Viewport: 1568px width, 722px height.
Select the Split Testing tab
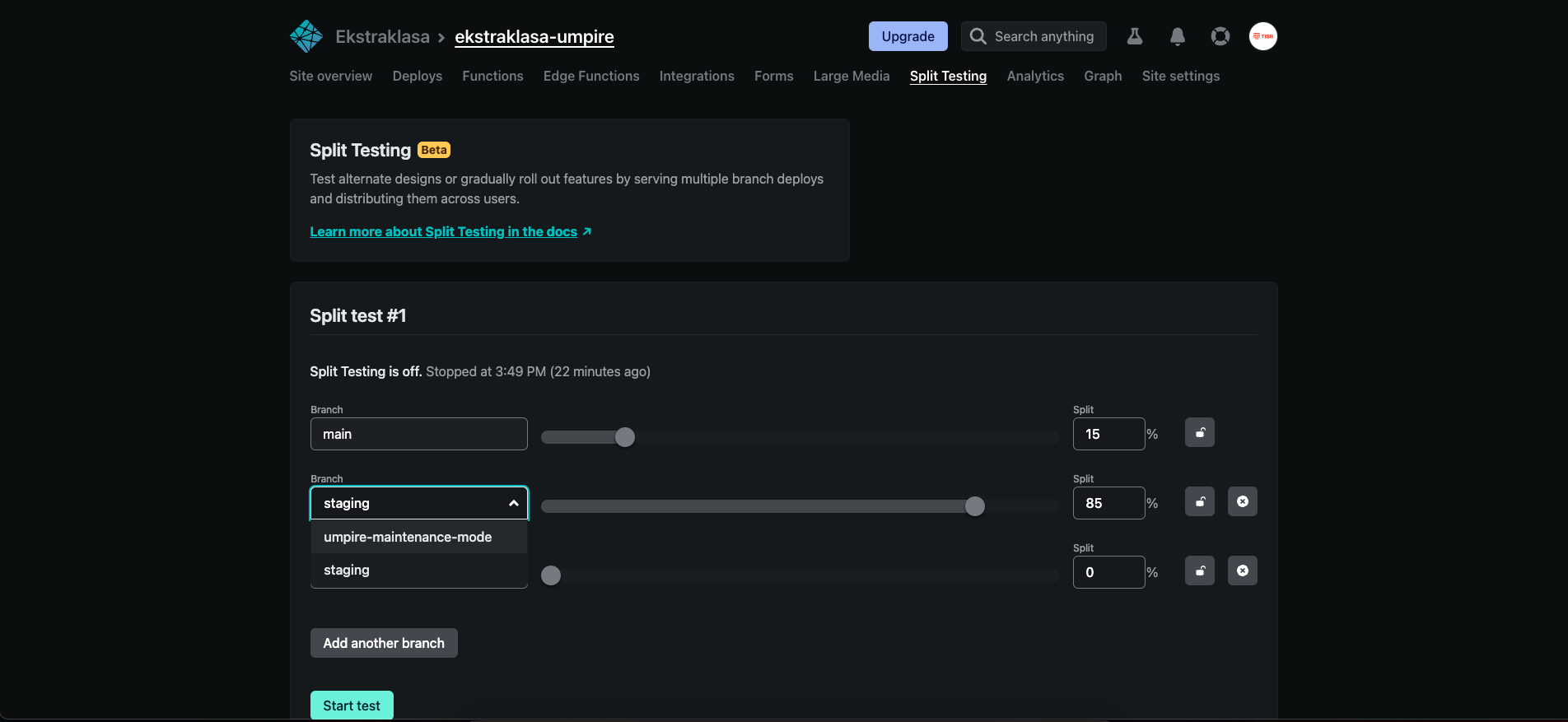tap(948, 76)
